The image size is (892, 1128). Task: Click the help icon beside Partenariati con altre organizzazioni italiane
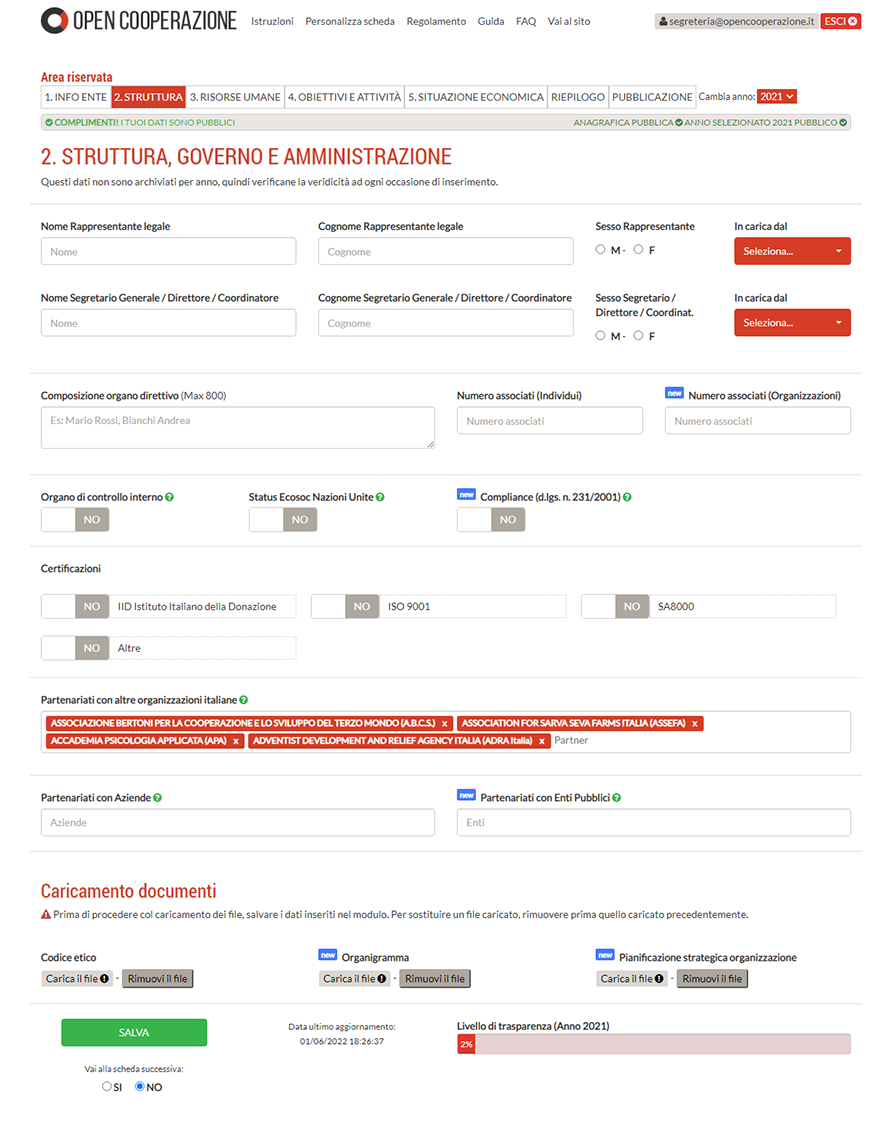click(x=243, y=700)
